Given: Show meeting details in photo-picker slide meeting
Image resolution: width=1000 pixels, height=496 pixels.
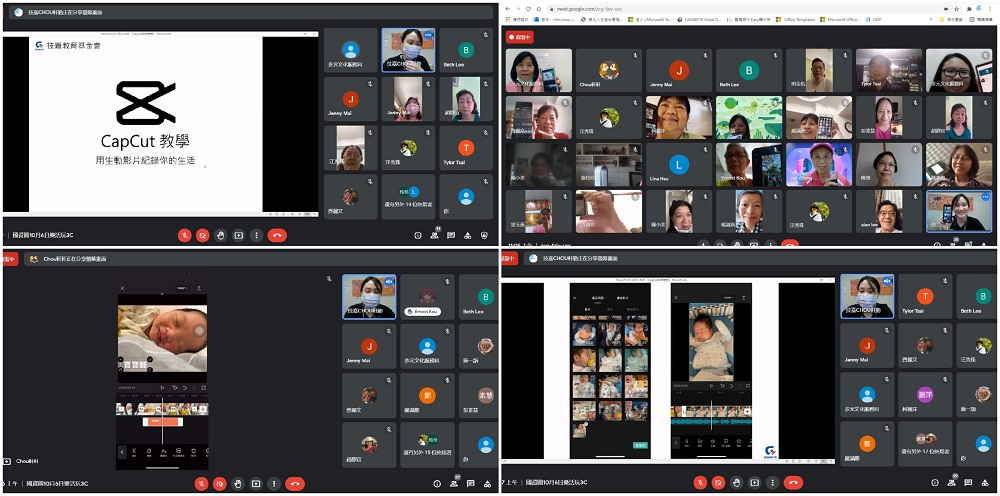Looking at the screenshot, I should click(x=934, y=483).
